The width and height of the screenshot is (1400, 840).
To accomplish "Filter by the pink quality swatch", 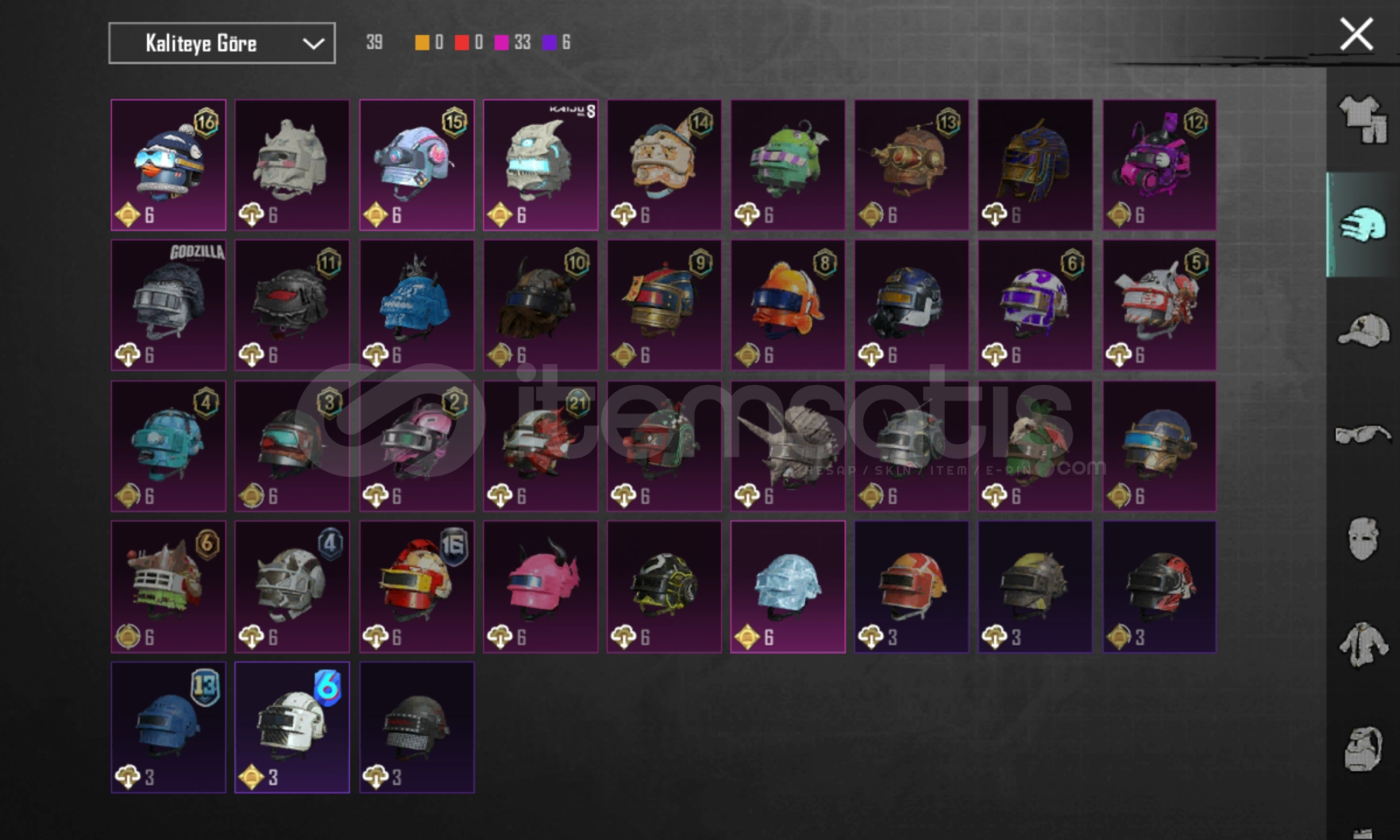I will 502,43.
